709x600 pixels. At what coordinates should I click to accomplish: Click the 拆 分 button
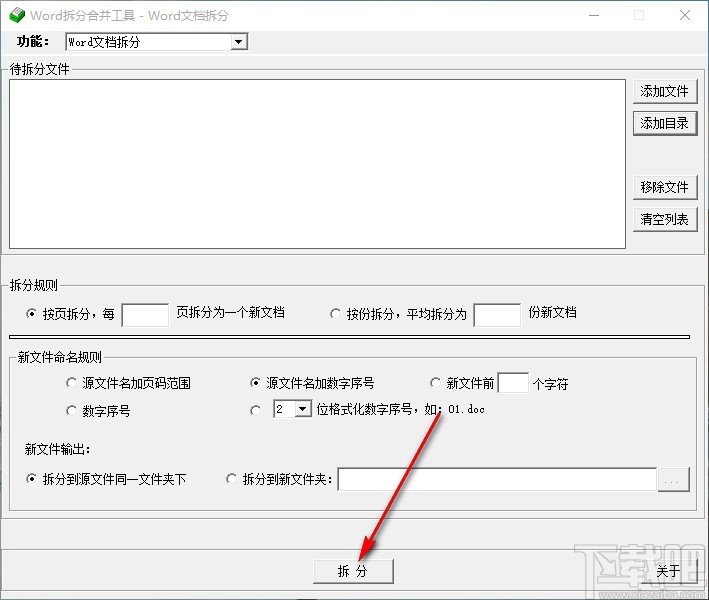[353, 571]
